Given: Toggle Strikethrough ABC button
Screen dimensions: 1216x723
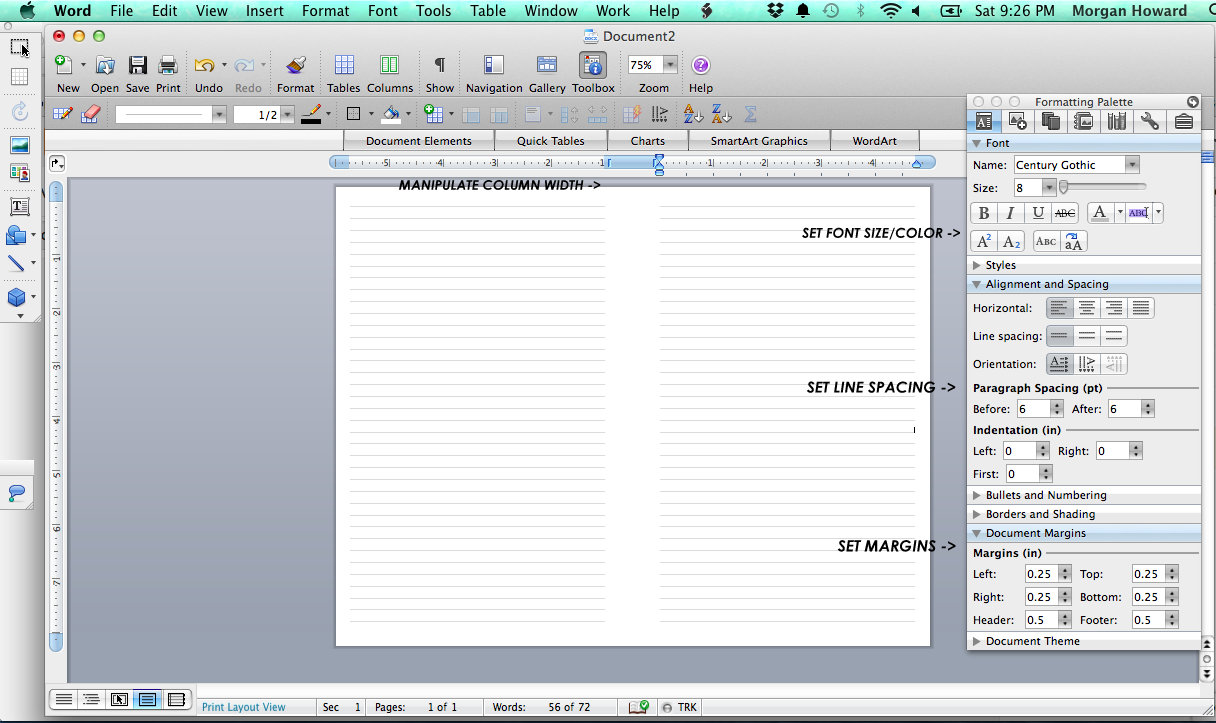Looking at the screenshot, I should coord(1065,213).
